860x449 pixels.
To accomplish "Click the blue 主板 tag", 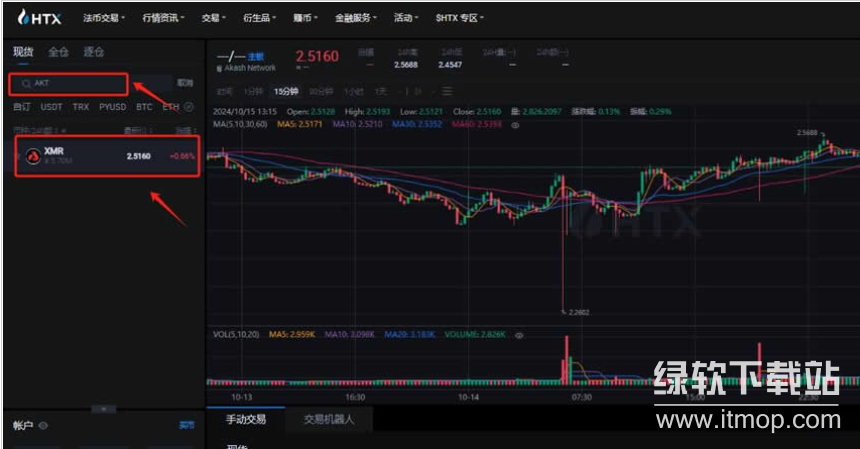I will [x=256, y=57].
